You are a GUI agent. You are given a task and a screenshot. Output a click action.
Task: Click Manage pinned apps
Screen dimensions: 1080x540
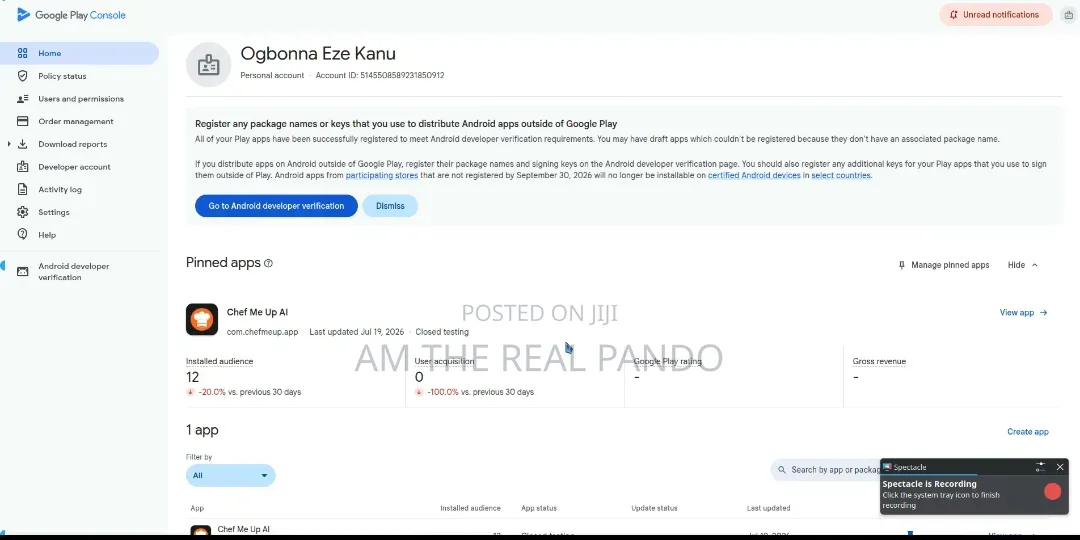coord(944,265)
